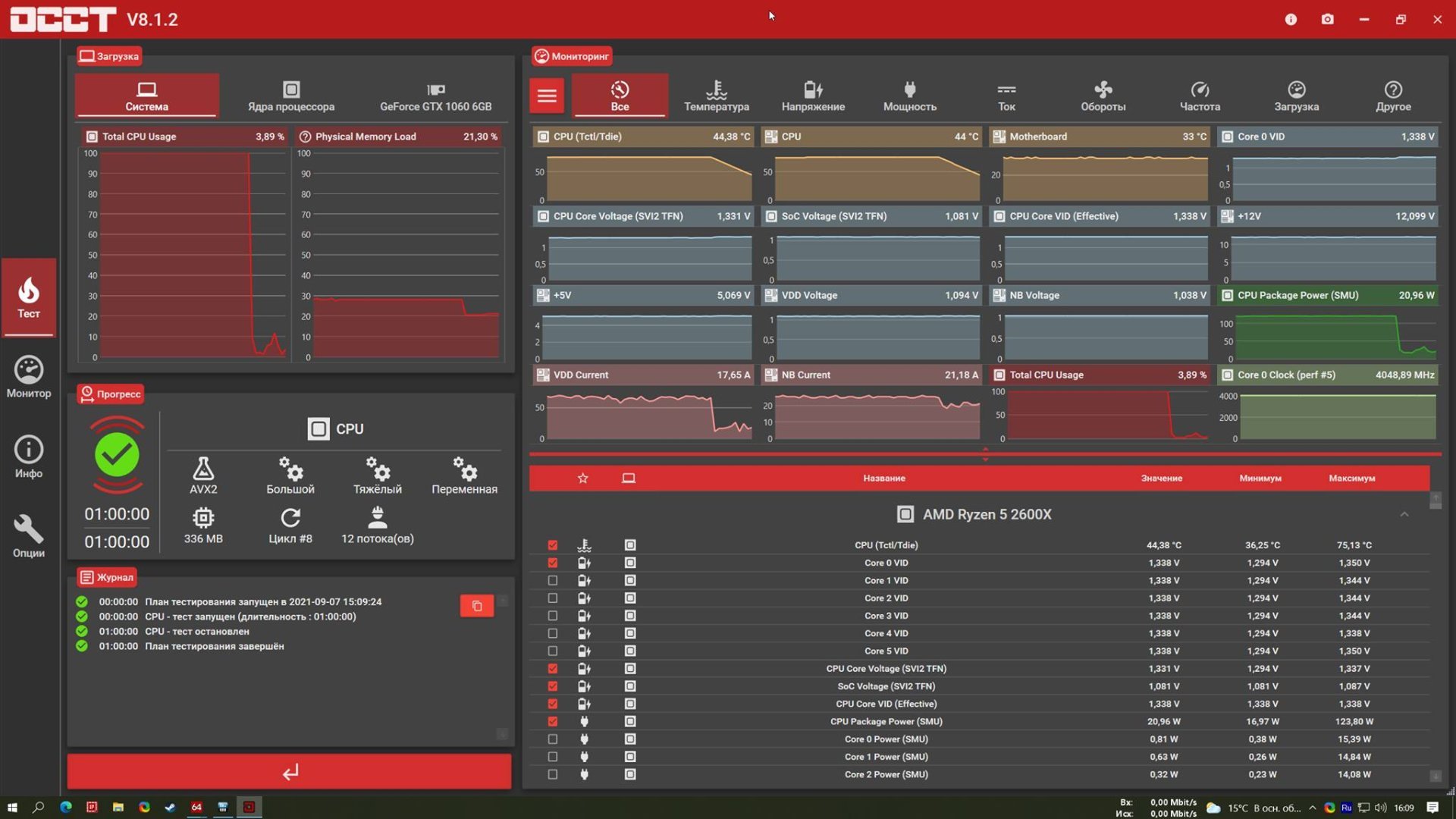The image size is (1456, 819).
Task: Open Windows Start menu
Action: 11,807
